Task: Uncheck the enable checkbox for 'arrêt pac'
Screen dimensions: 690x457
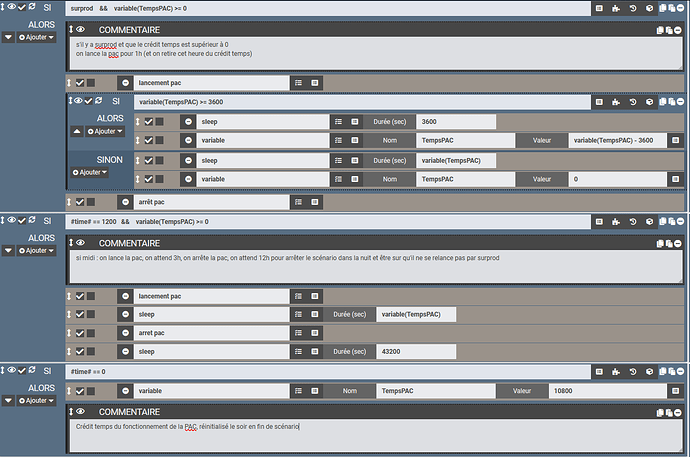Action: (78, 202)
